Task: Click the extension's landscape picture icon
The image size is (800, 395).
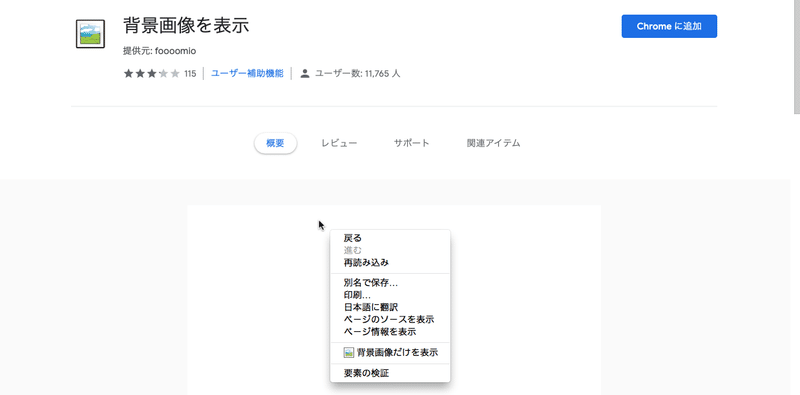Action: click(x=90, y=34)
